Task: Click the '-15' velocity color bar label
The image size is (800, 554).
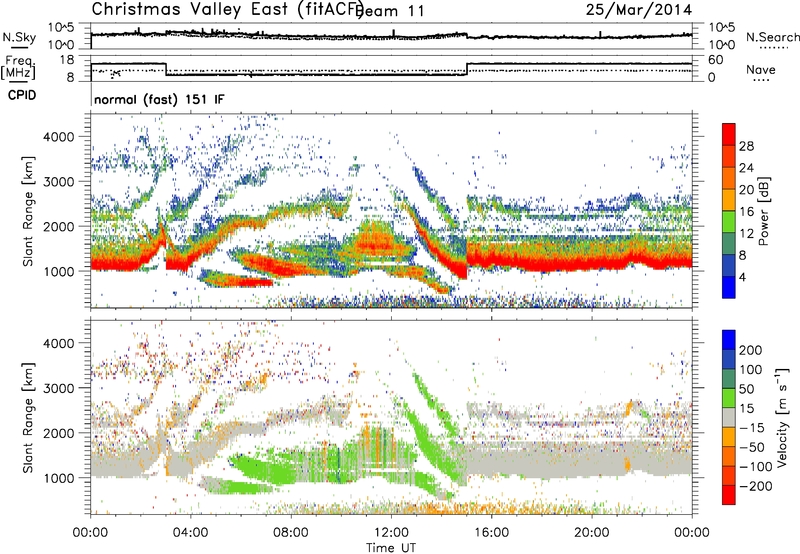Action: coord(752,428)
